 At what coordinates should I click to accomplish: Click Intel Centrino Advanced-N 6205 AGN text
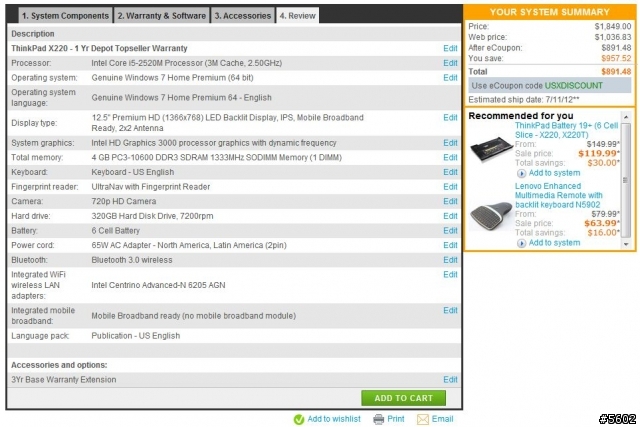coord(158,285)
